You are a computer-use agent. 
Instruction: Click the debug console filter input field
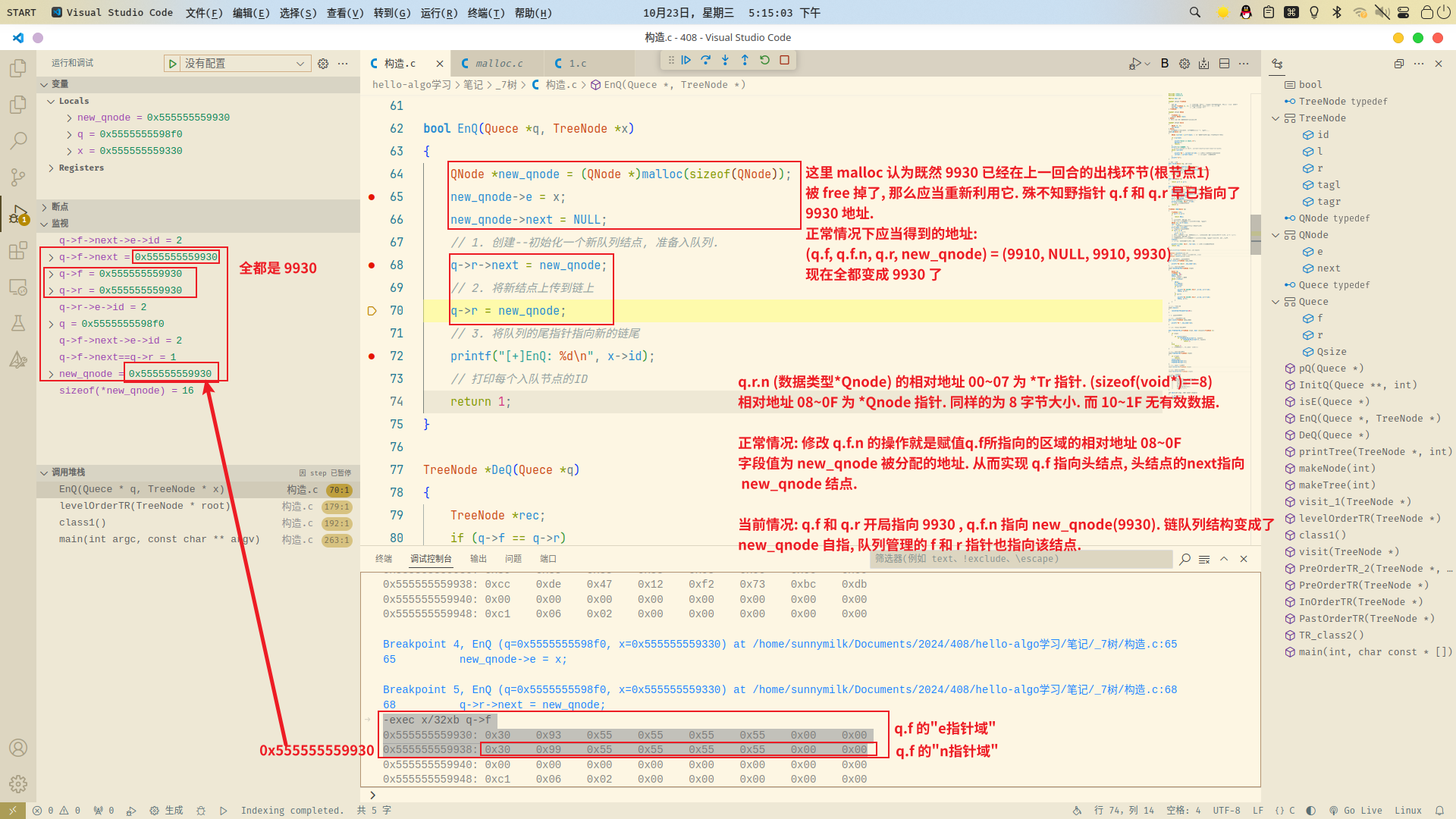pyautogui.click(x=1020, y=559)
